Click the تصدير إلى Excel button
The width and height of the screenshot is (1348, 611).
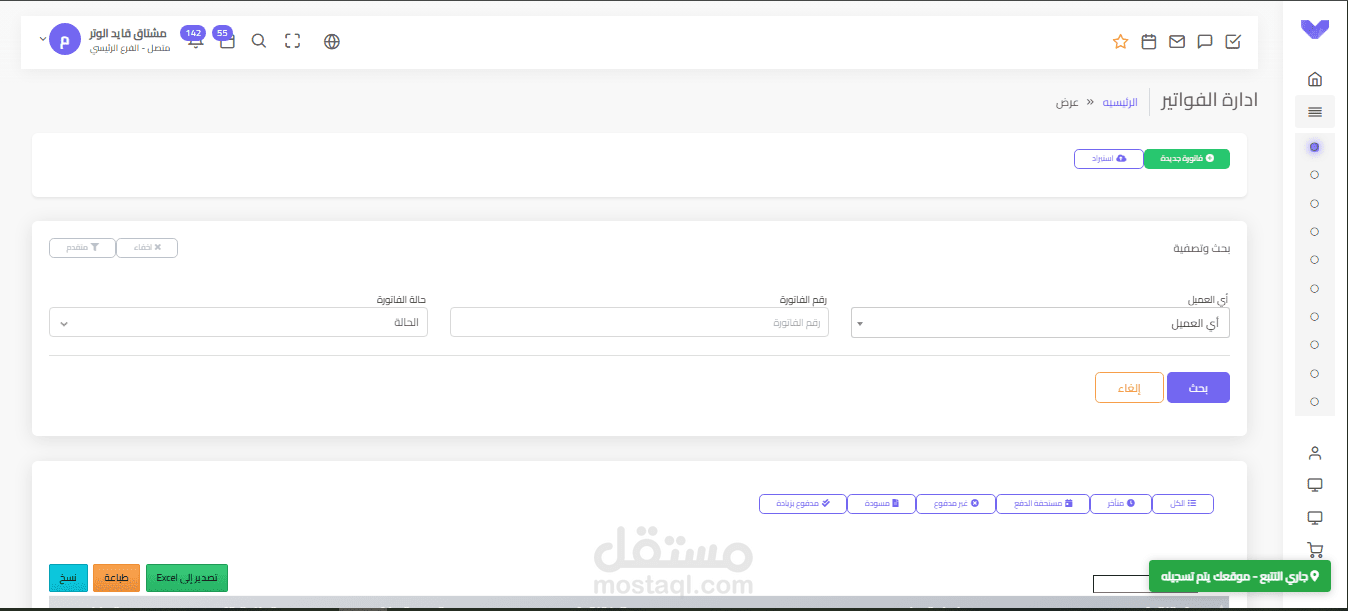tap(187, 578)
